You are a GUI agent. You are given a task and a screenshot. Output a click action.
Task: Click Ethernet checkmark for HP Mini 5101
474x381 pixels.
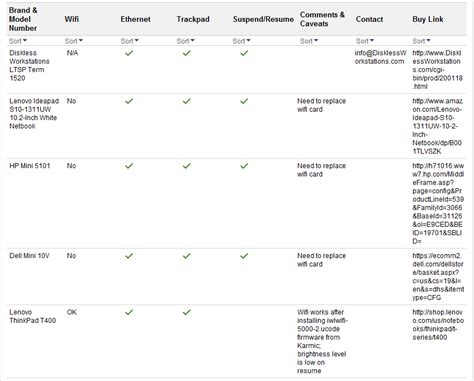click(x=129, y=166)
